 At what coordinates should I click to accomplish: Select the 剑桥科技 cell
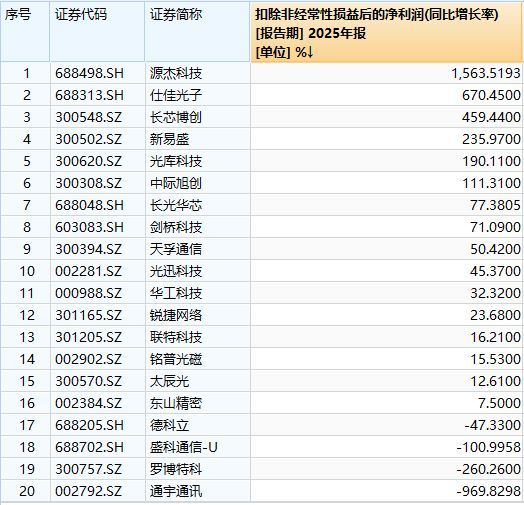[x=176, y=227]
